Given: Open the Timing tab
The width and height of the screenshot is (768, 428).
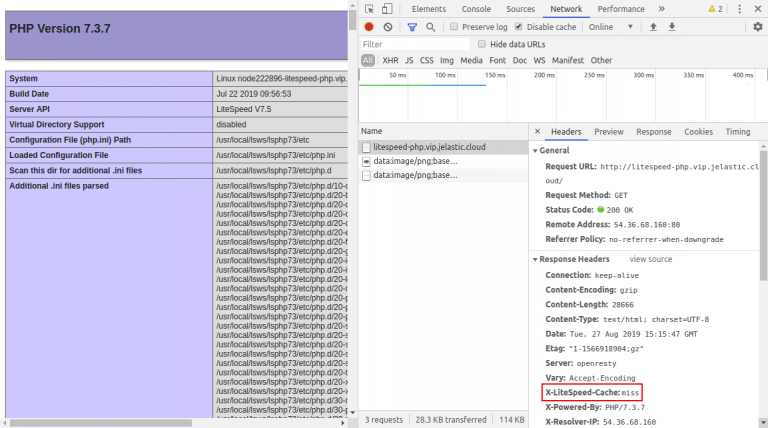Looking at the screenshot, I should [738, 132].
